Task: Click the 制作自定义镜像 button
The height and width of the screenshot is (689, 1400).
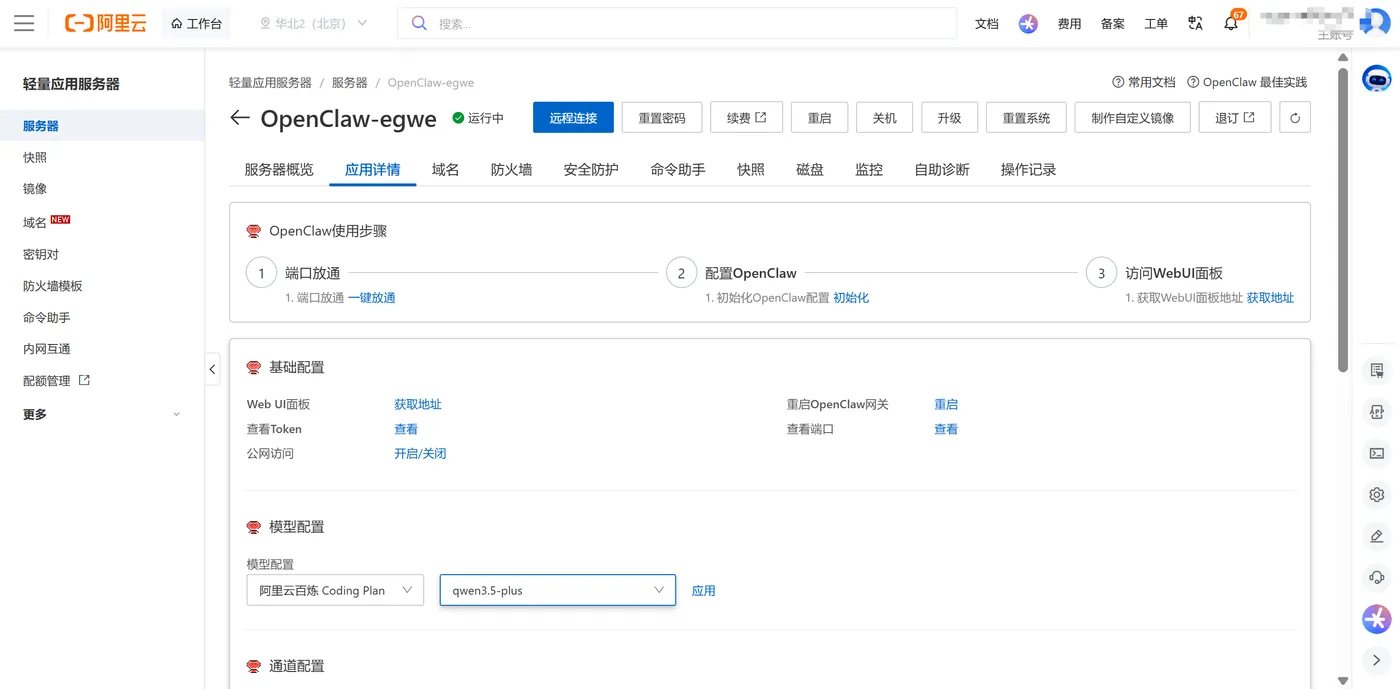Action: coord(1132,118)
